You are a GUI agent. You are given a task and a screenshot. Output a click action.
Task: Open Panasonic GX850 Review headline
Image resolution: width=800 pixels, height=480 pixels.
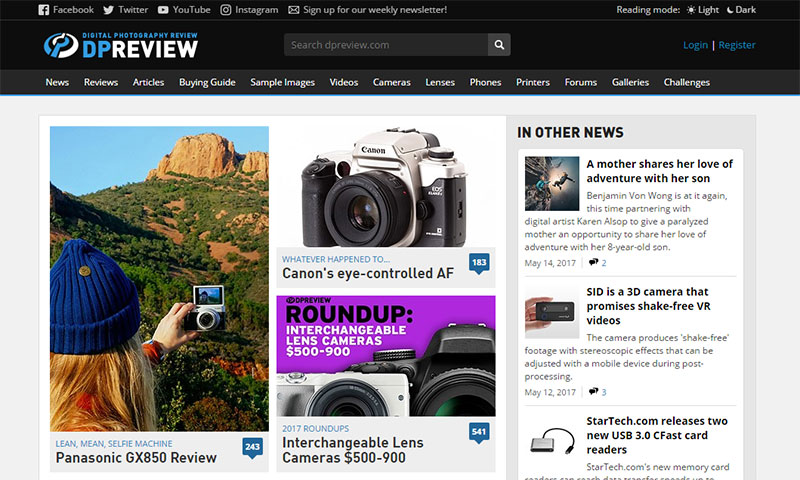(x=136, y=458)
